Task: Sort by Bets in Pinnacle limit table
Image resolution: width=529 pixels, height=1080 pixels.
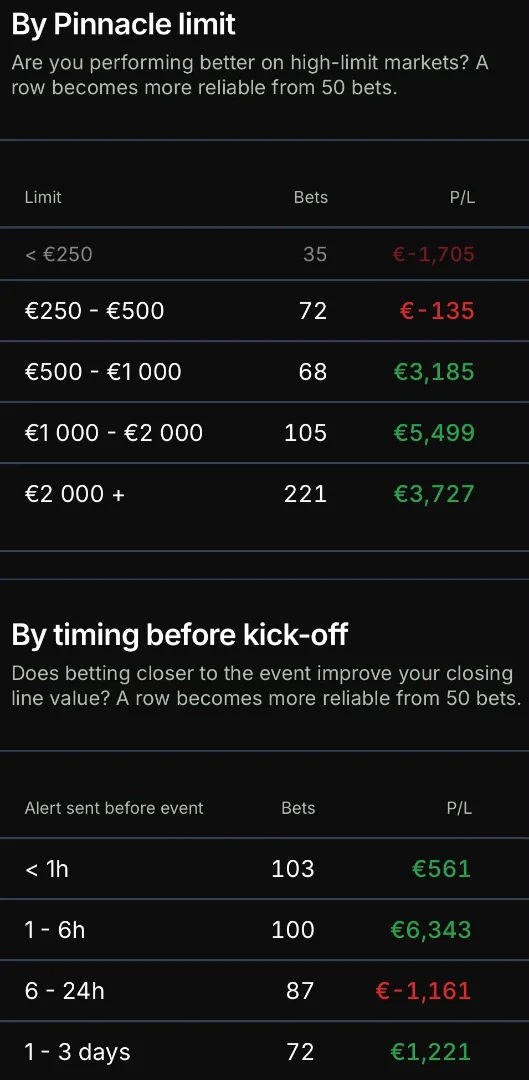Action: point(311,198)
